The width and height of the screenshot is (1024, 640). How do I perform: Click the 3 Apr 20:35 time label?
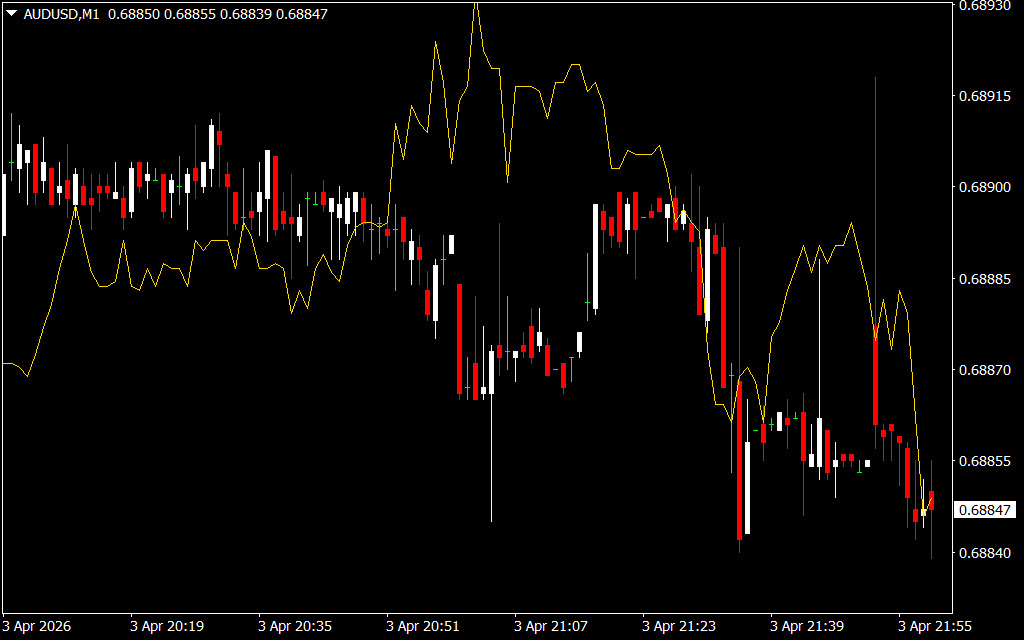tap(295, 627)
